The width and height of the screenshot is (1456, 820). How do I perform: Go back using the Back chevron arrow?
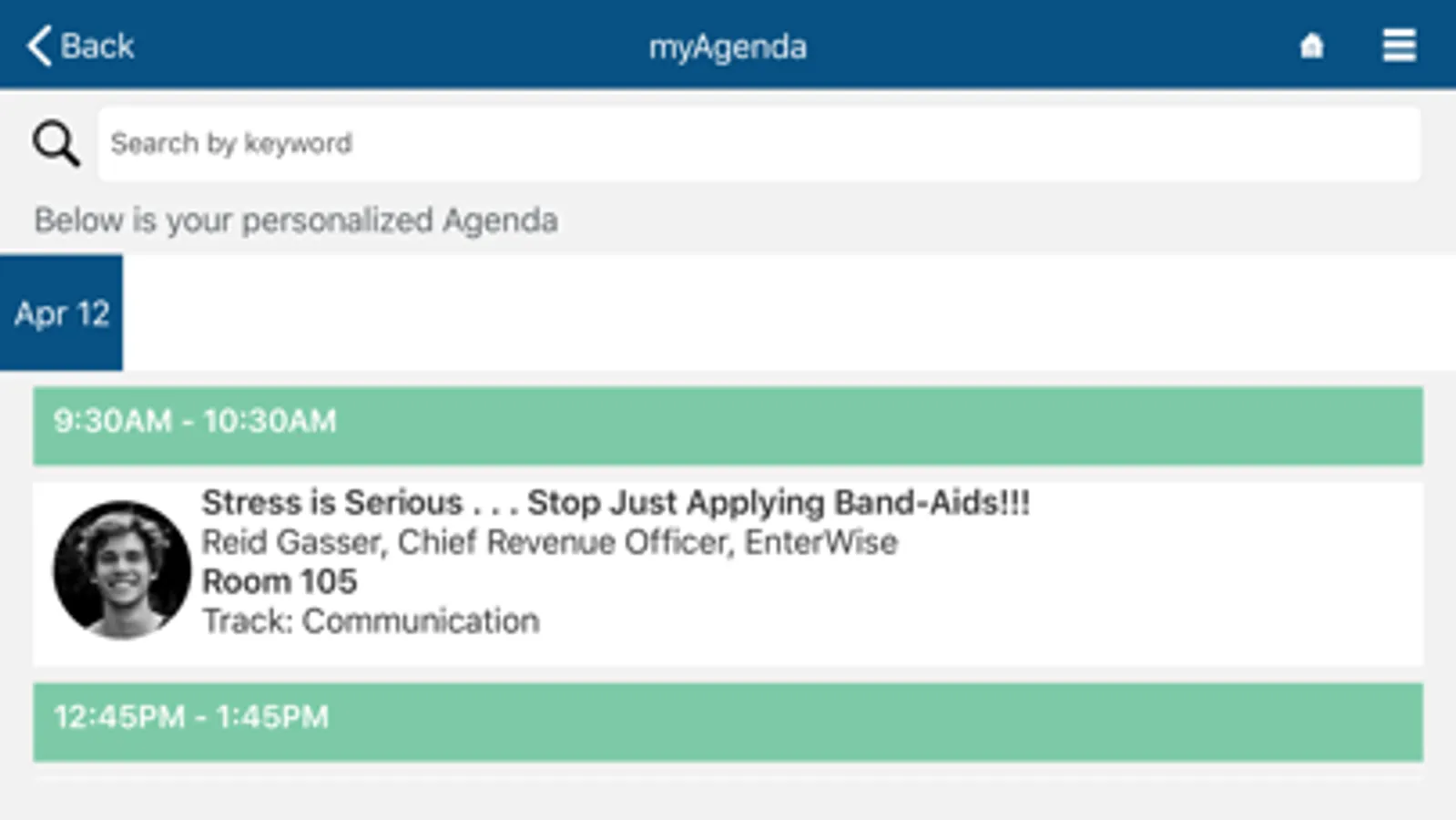(39, 46)
